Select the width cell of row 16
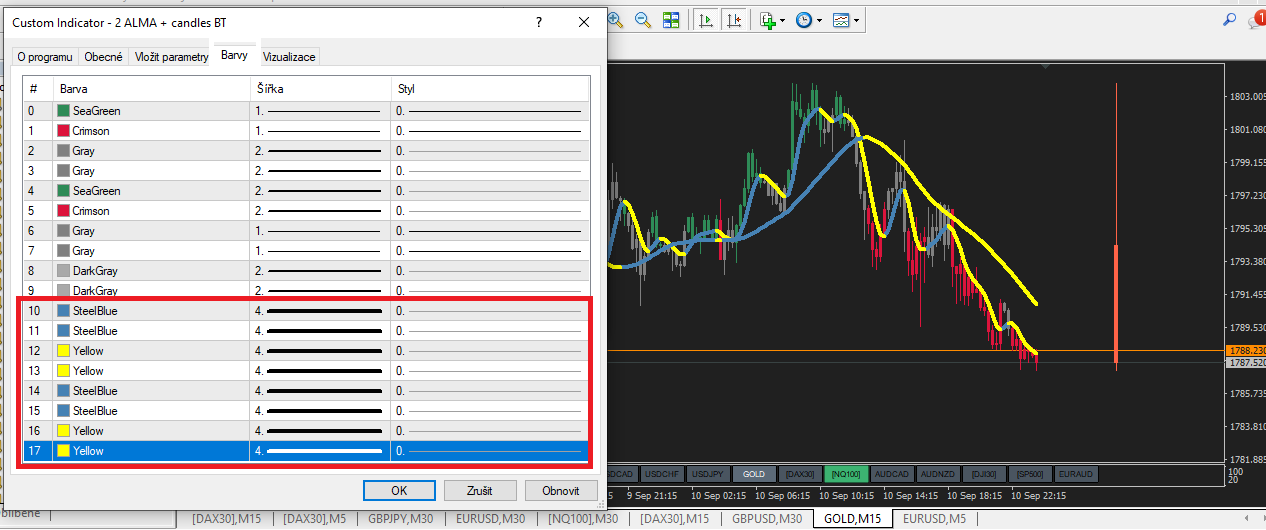 click(x=320, y=431)
